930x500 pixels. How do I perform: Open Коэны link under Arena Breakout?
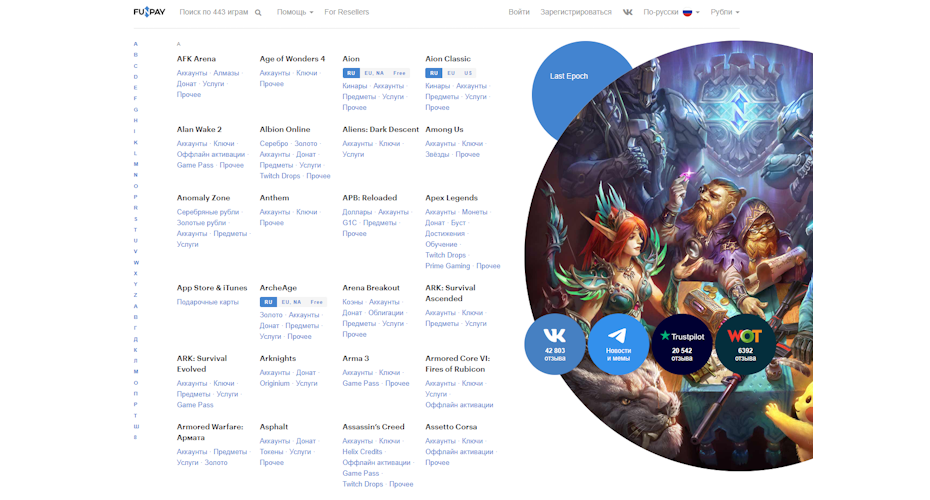[x=352, y=302]
